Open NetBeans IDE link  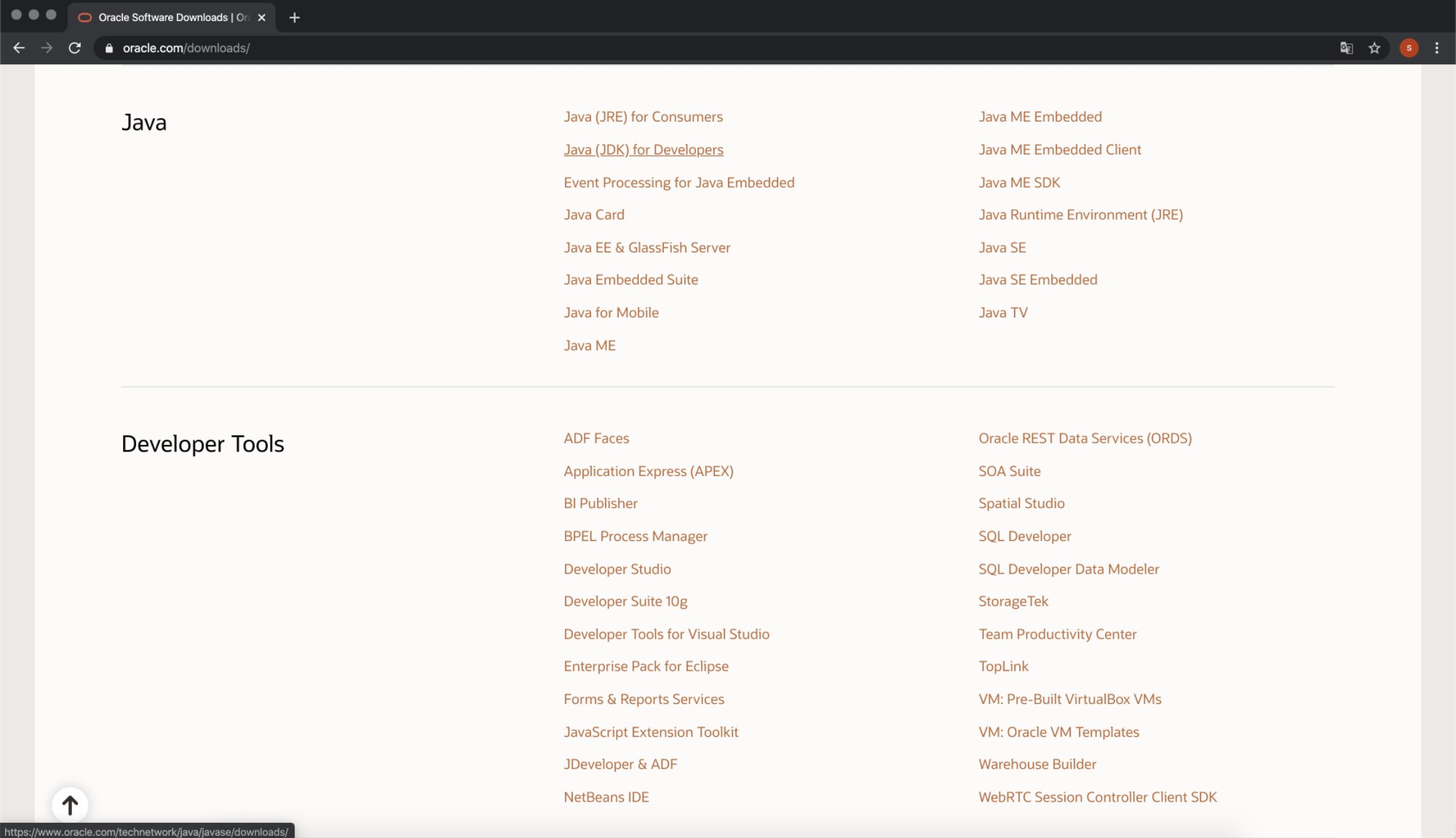[x=606, y=797]
